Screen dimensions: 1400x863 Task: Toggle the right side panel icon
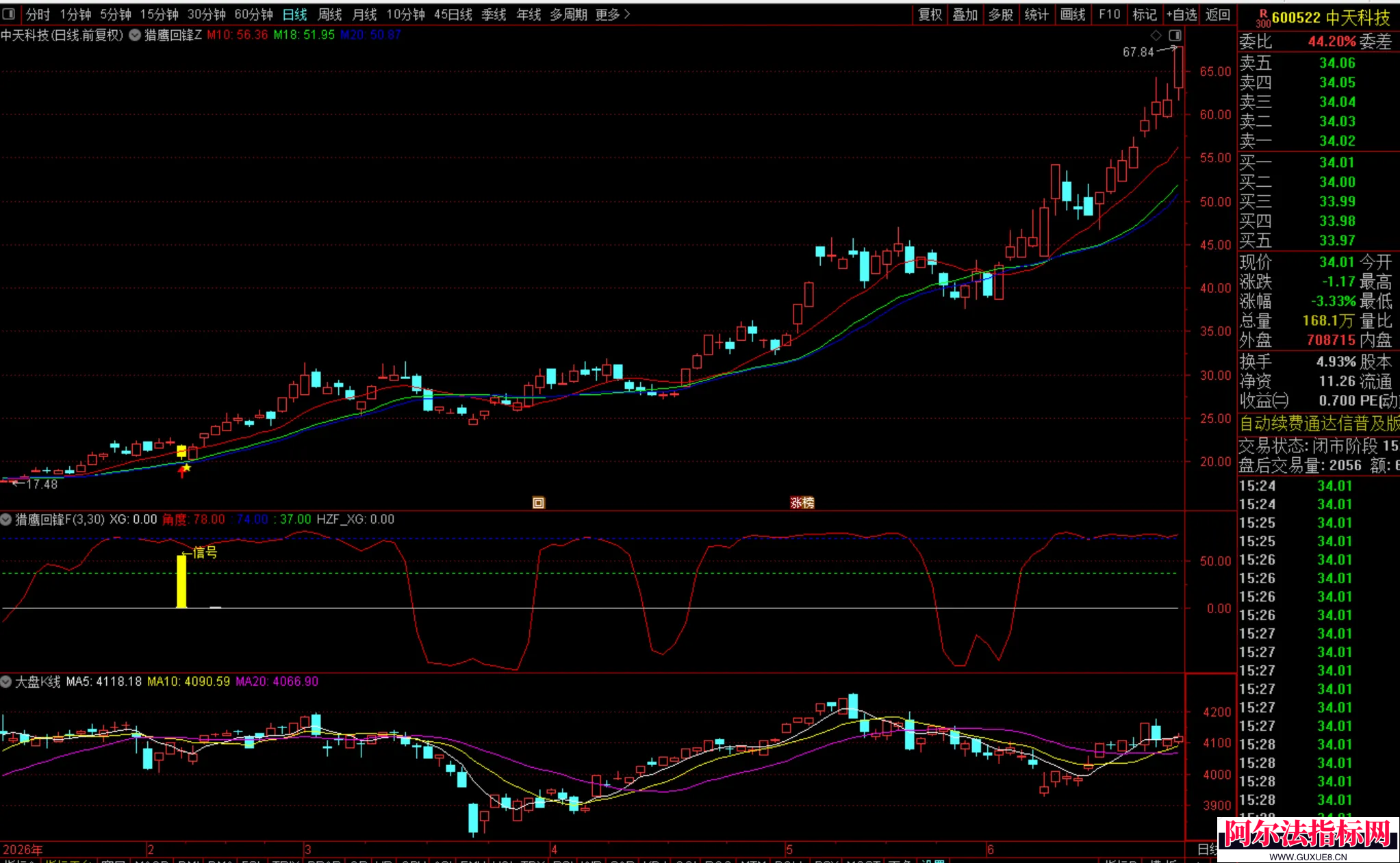(x=1175, y=36)
